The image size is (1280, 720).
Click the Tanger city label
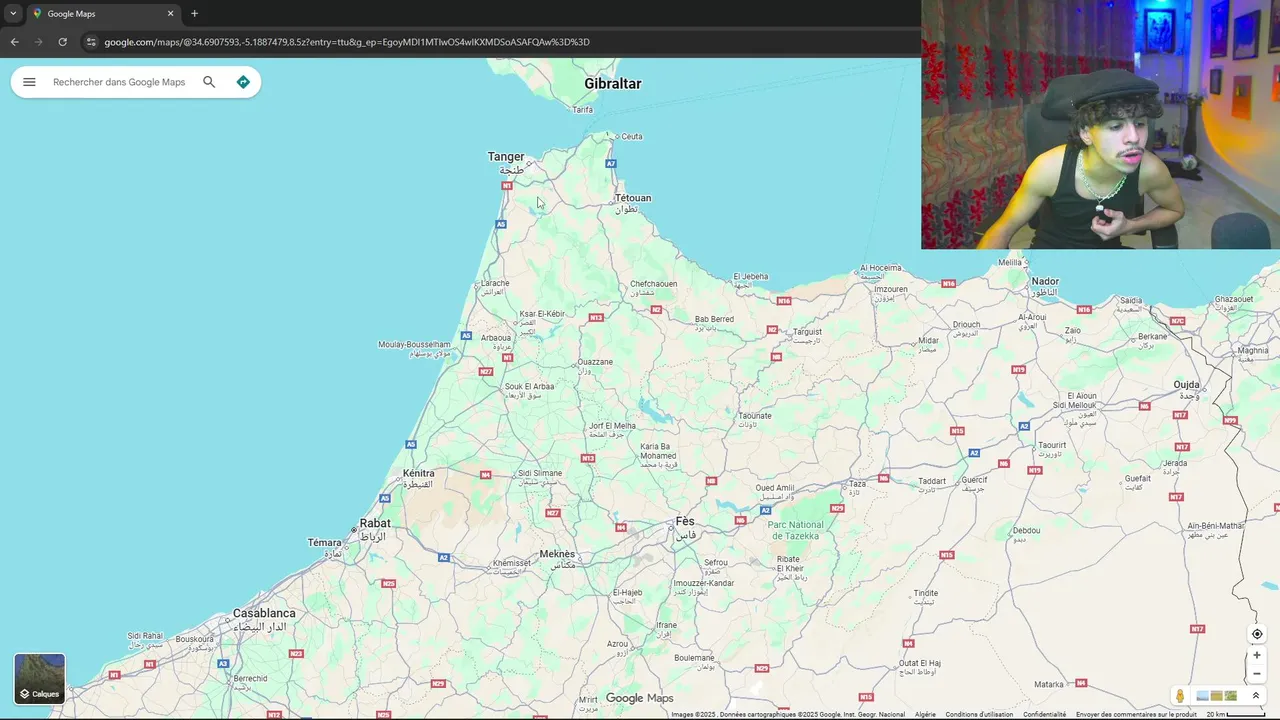click(x=506, y=157)
